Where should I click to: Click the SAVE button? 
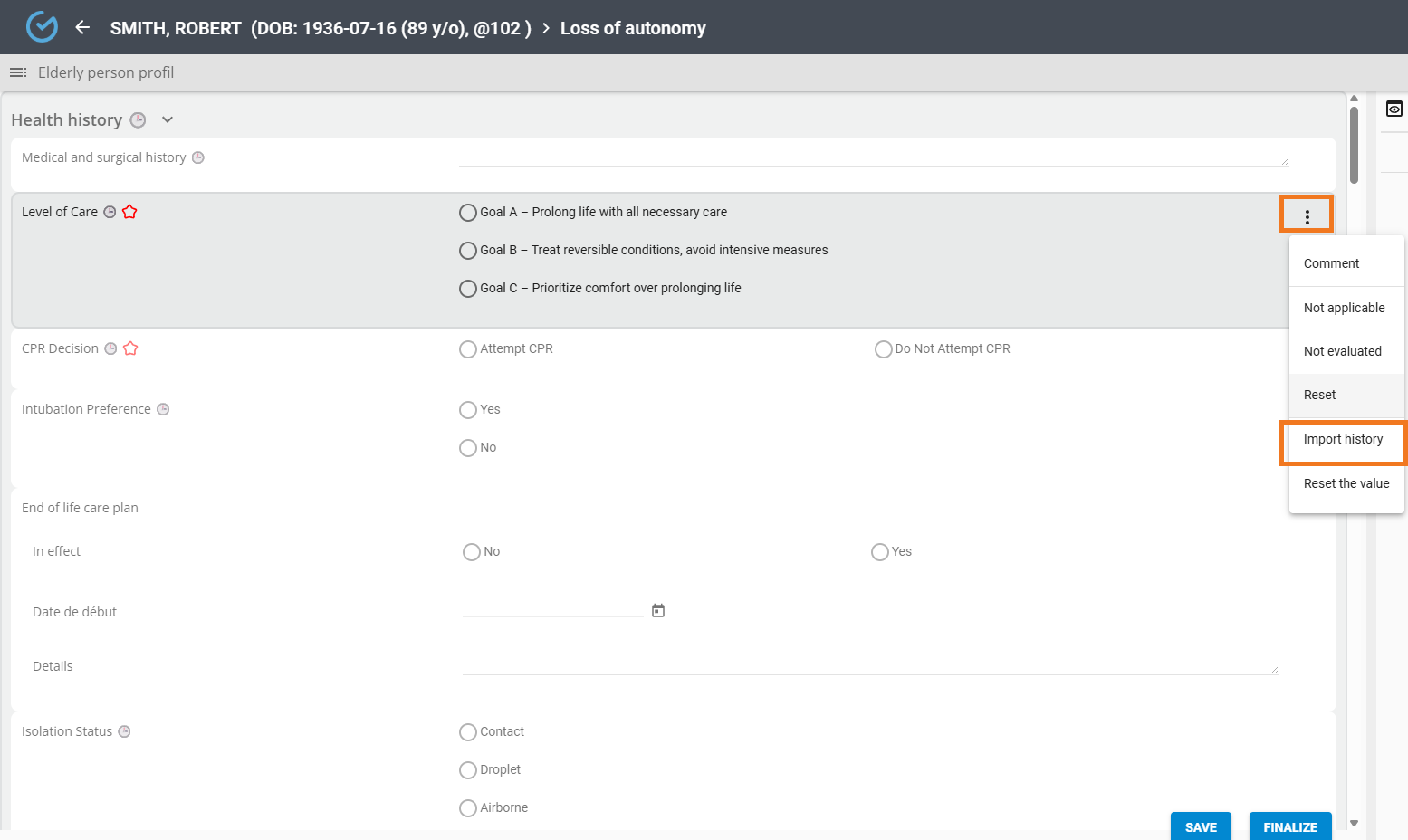1200,826
